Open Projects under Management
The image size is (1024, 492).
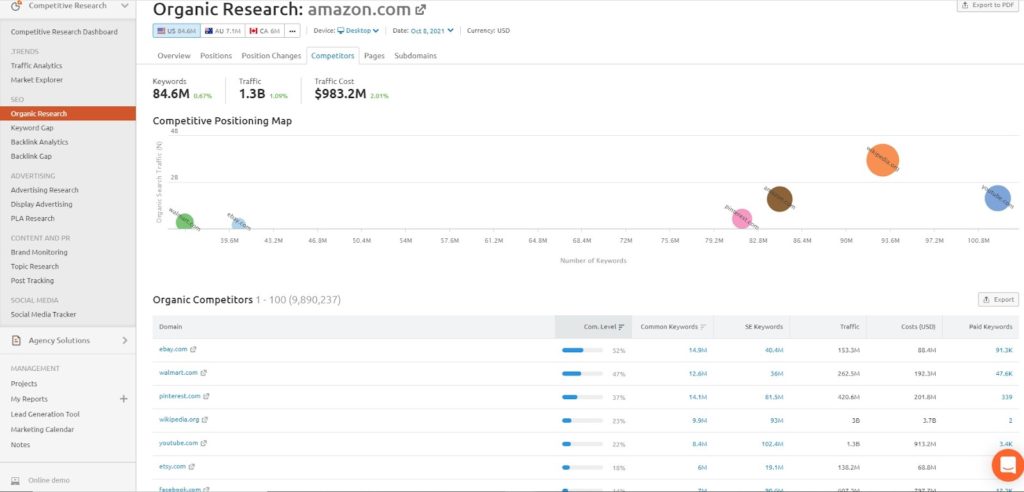click(x=24, y=384)
